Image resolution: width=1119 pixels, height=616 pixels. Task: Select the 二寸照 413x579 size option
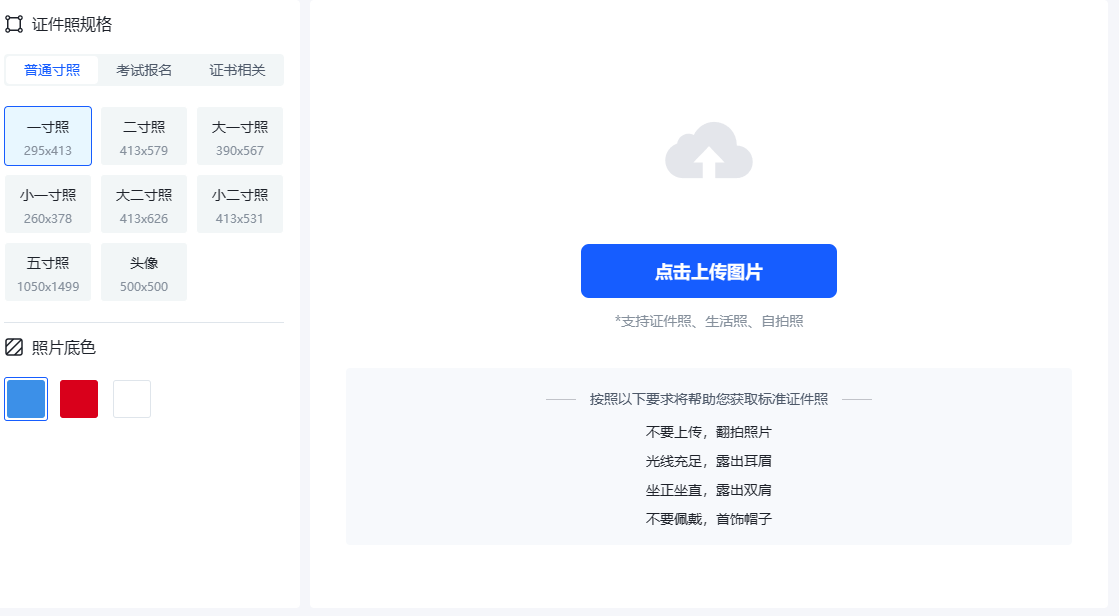point(143,136)
